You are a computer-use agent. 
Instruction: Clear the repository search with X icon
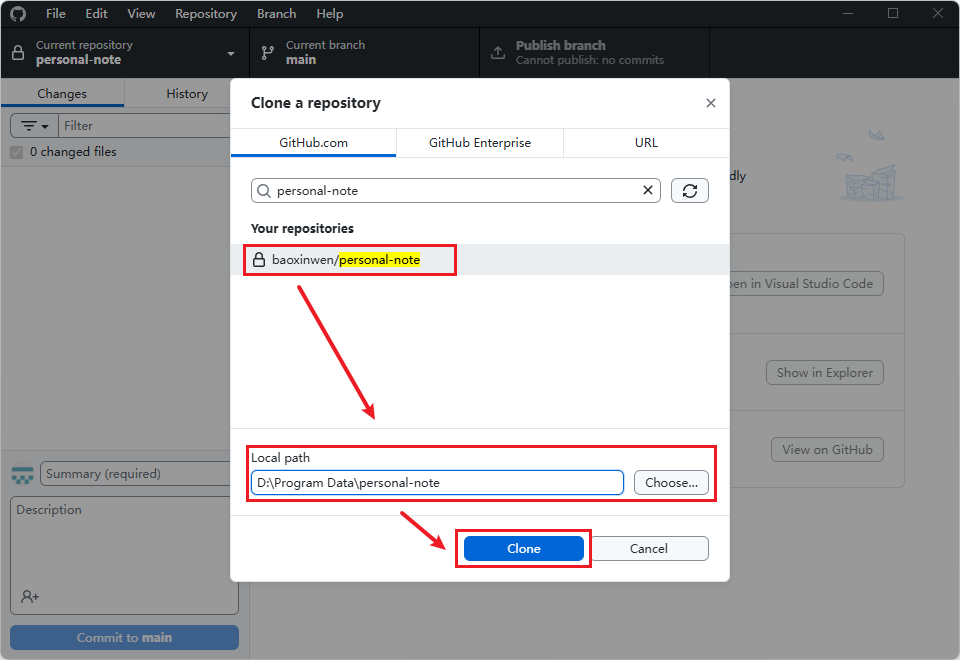[x=648, y=191]
